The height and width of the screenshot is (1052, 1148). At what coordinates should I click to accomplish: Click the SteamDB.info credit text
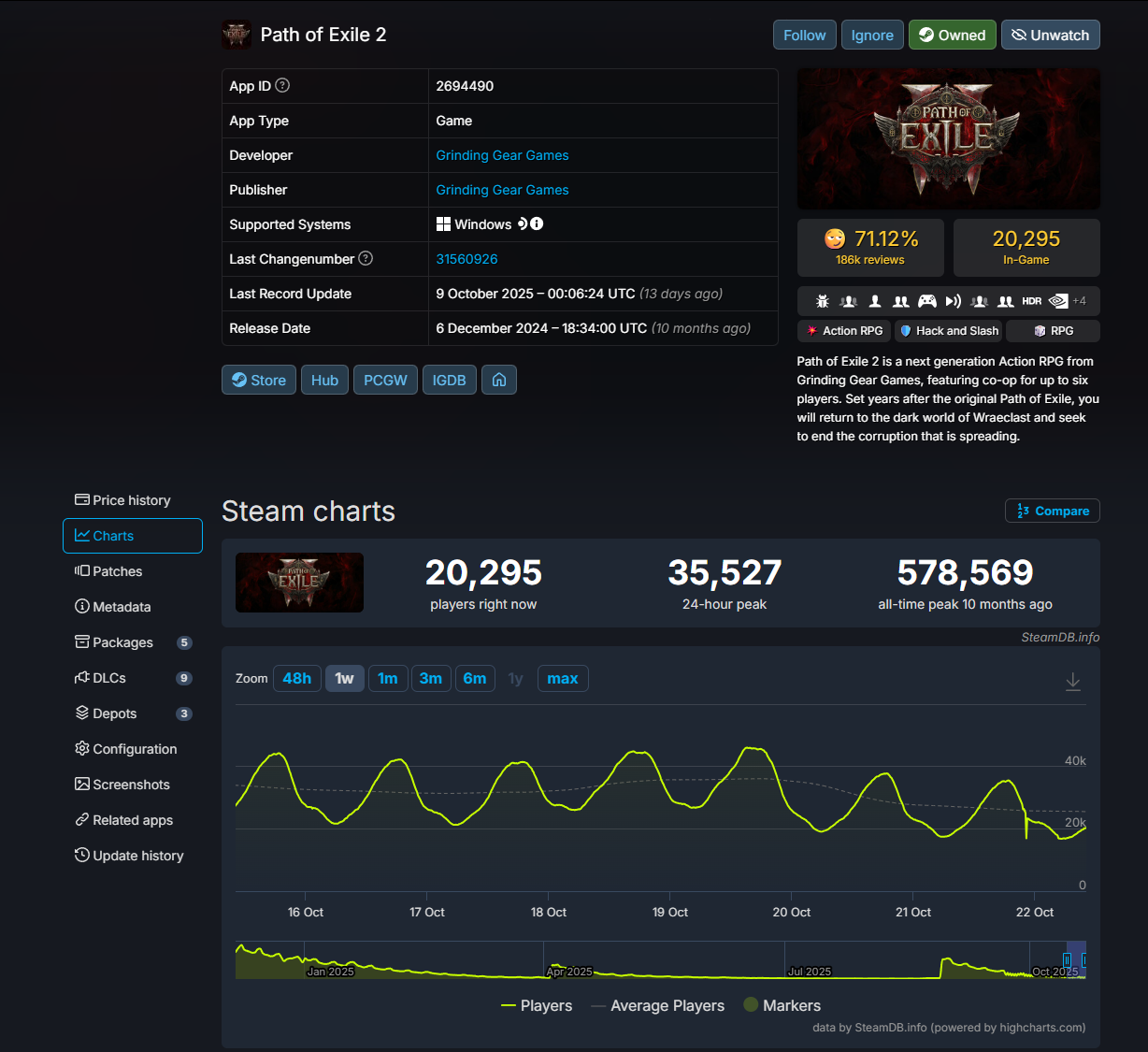click(x=1060, y=637)
